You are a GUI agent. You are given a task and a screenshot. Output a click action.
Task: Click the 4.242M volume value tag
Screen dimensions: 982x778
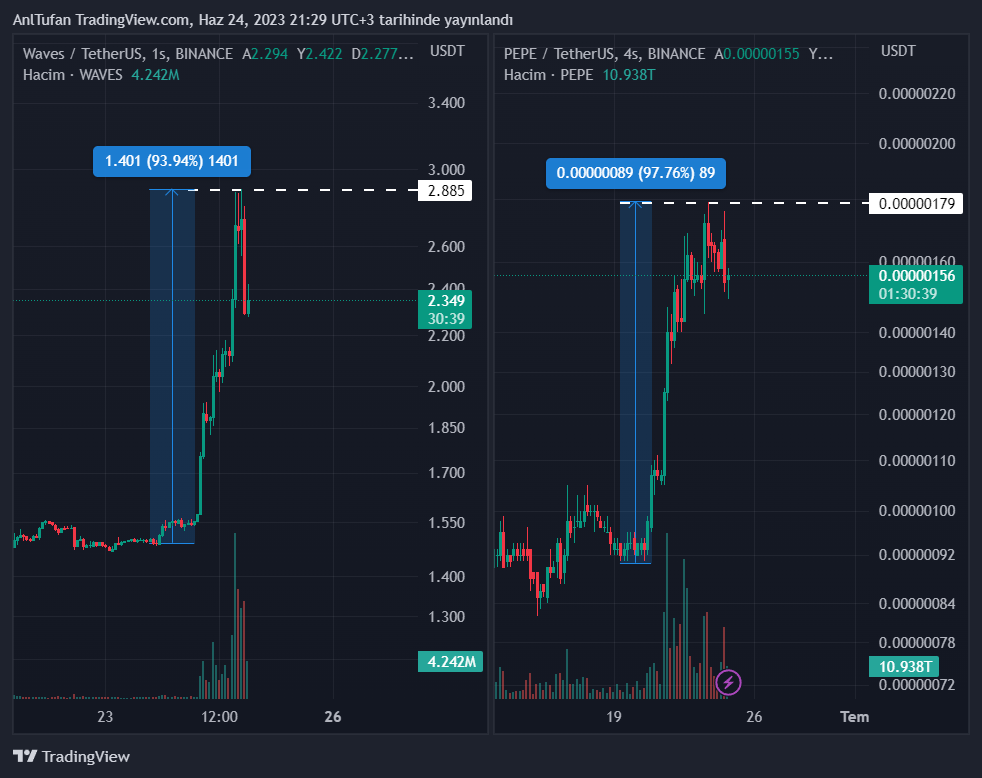click(449, 661)
